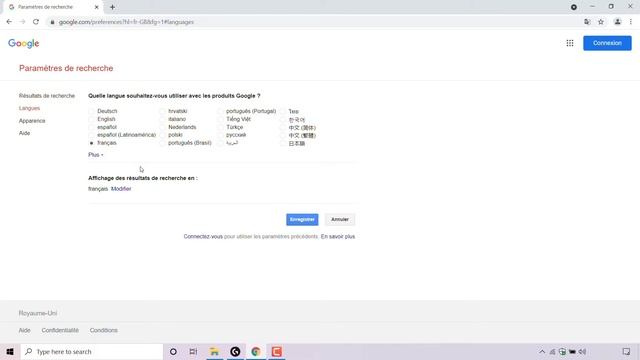Open the Chrome profile icon

618,22
